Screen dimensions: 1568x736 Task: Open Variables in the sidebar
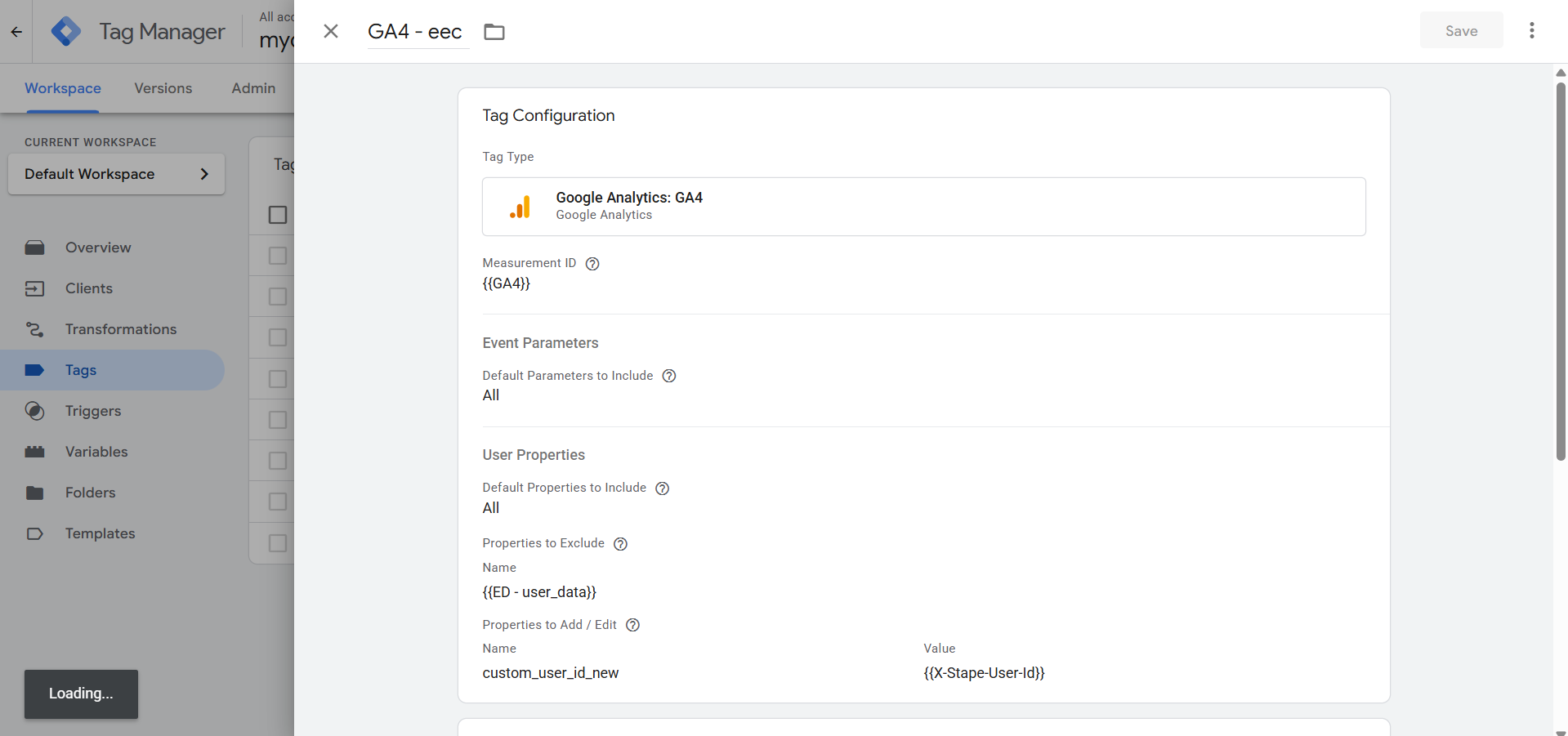point(96,452)
